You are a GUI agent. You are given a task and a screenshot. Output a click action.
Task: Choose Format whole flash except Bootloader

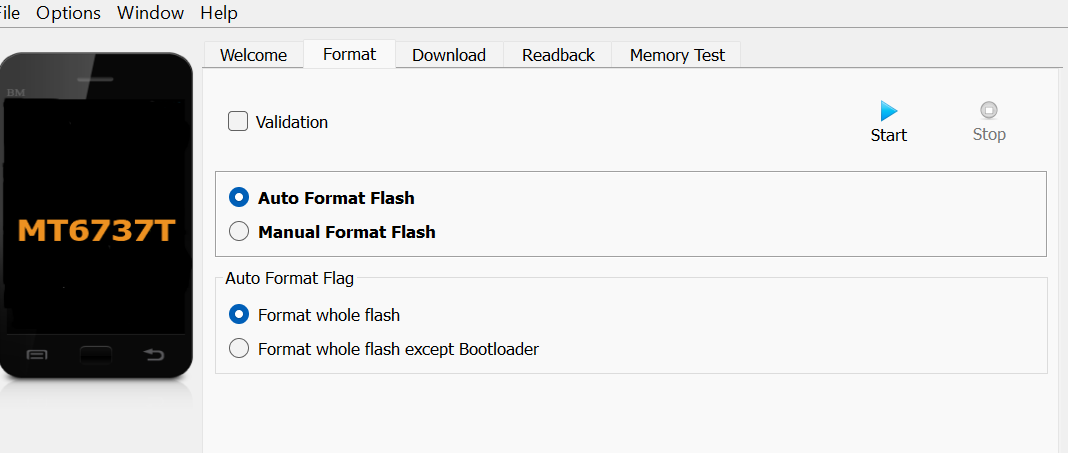click(x=239, y=349)
